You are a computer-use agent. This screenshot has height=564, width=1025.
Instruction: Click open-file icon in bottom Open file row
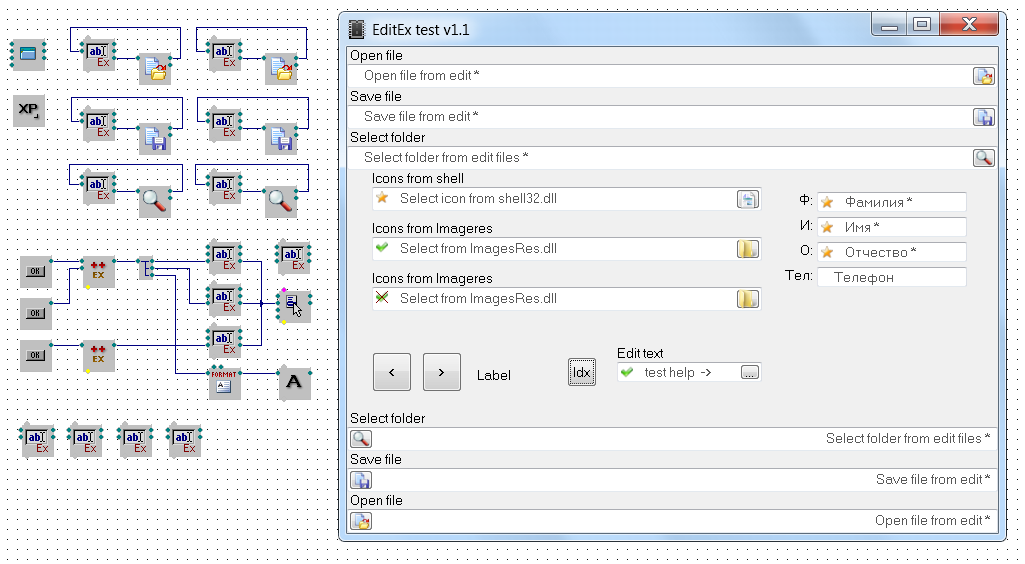(361, 521)
